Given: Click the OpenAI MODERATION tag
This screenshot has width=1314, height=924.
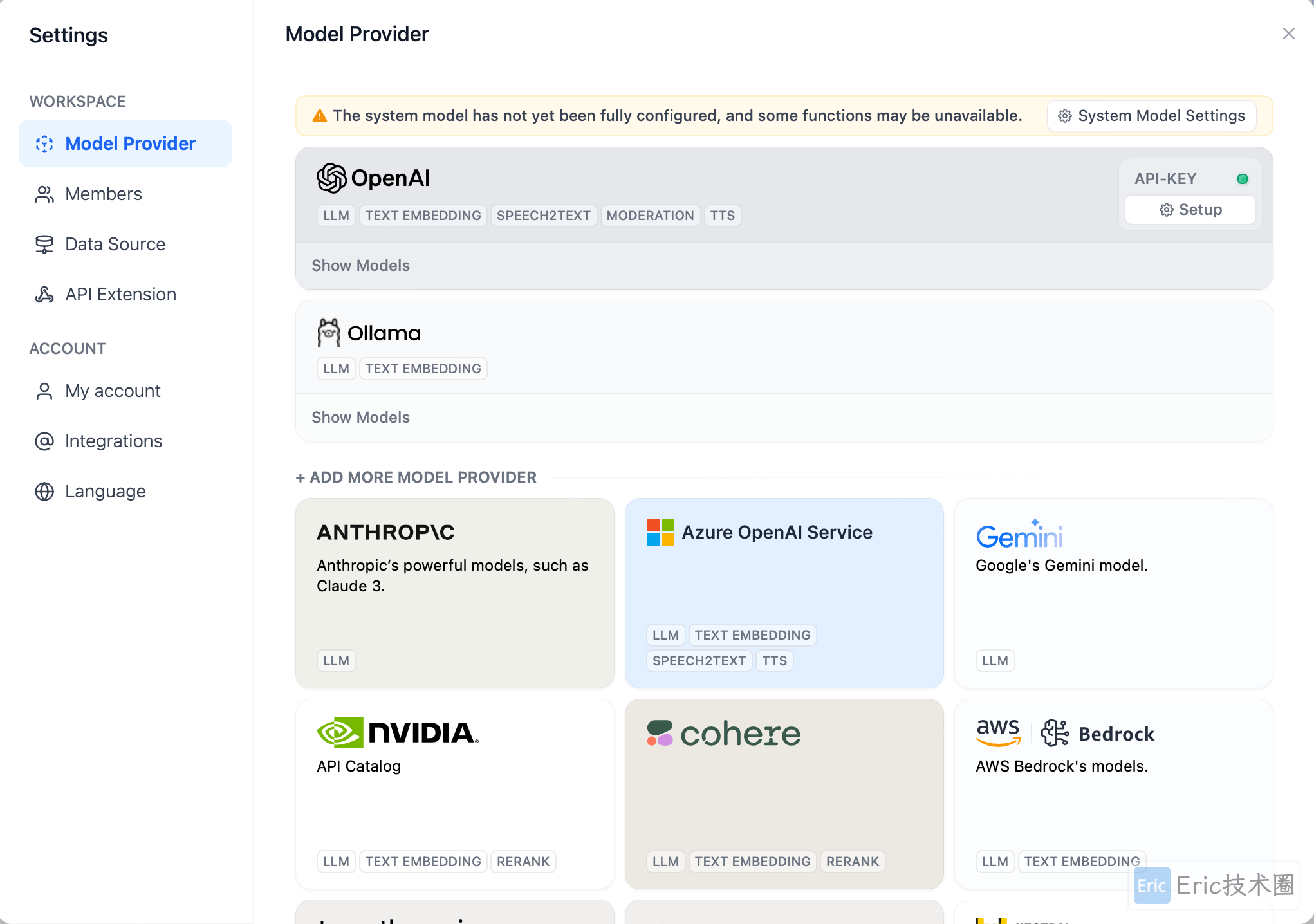Looking at the screenshot, I should (651, 216).
